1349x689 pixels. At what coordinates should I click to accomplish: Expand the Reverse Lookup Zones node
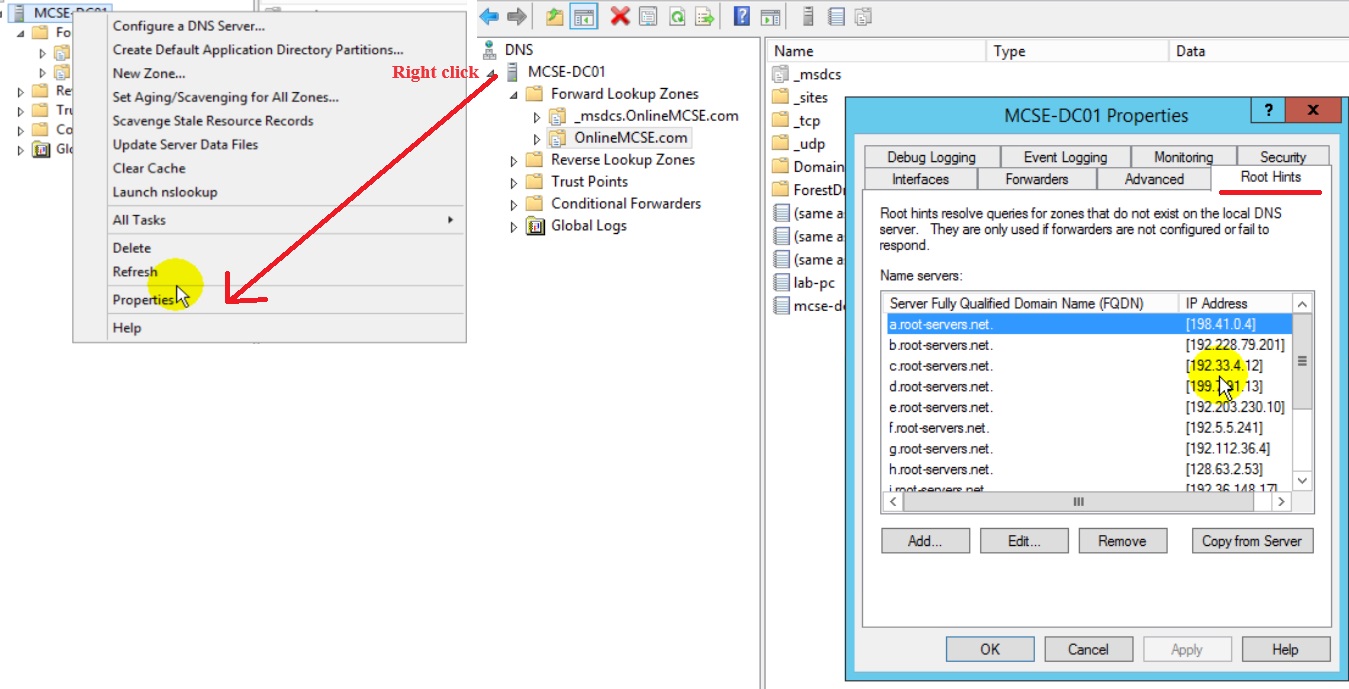pyautogui.click(x=515, y=160)
